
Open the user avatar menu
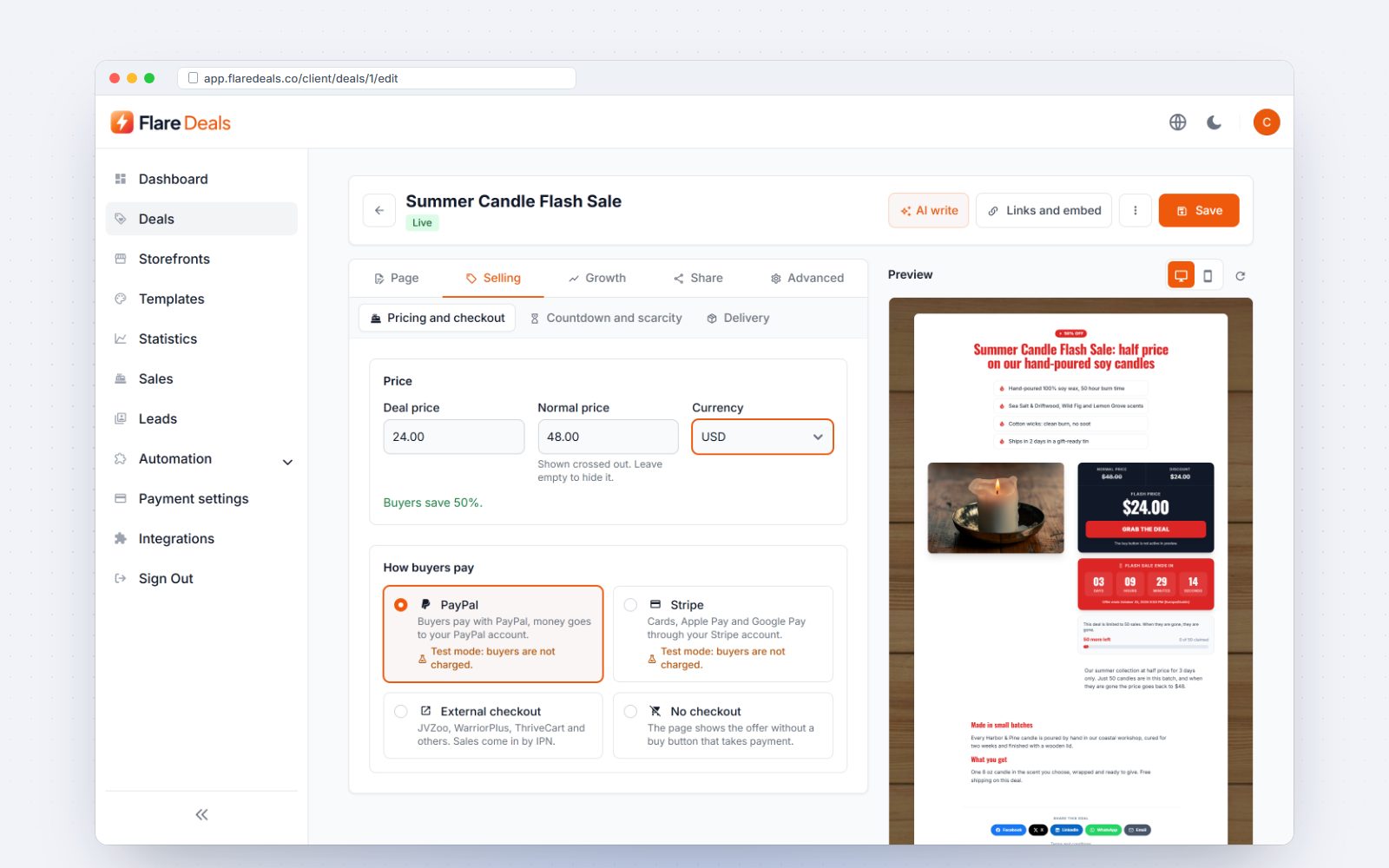coord(1267,122)
